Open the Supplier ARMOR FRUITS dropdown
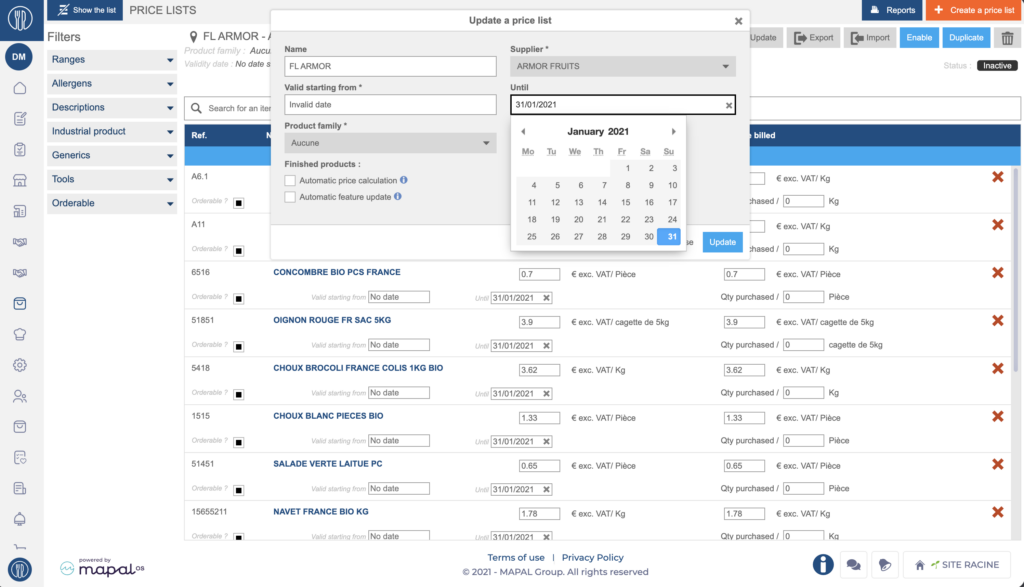This screenshot has width=1024, height=587. coord(622,66)
